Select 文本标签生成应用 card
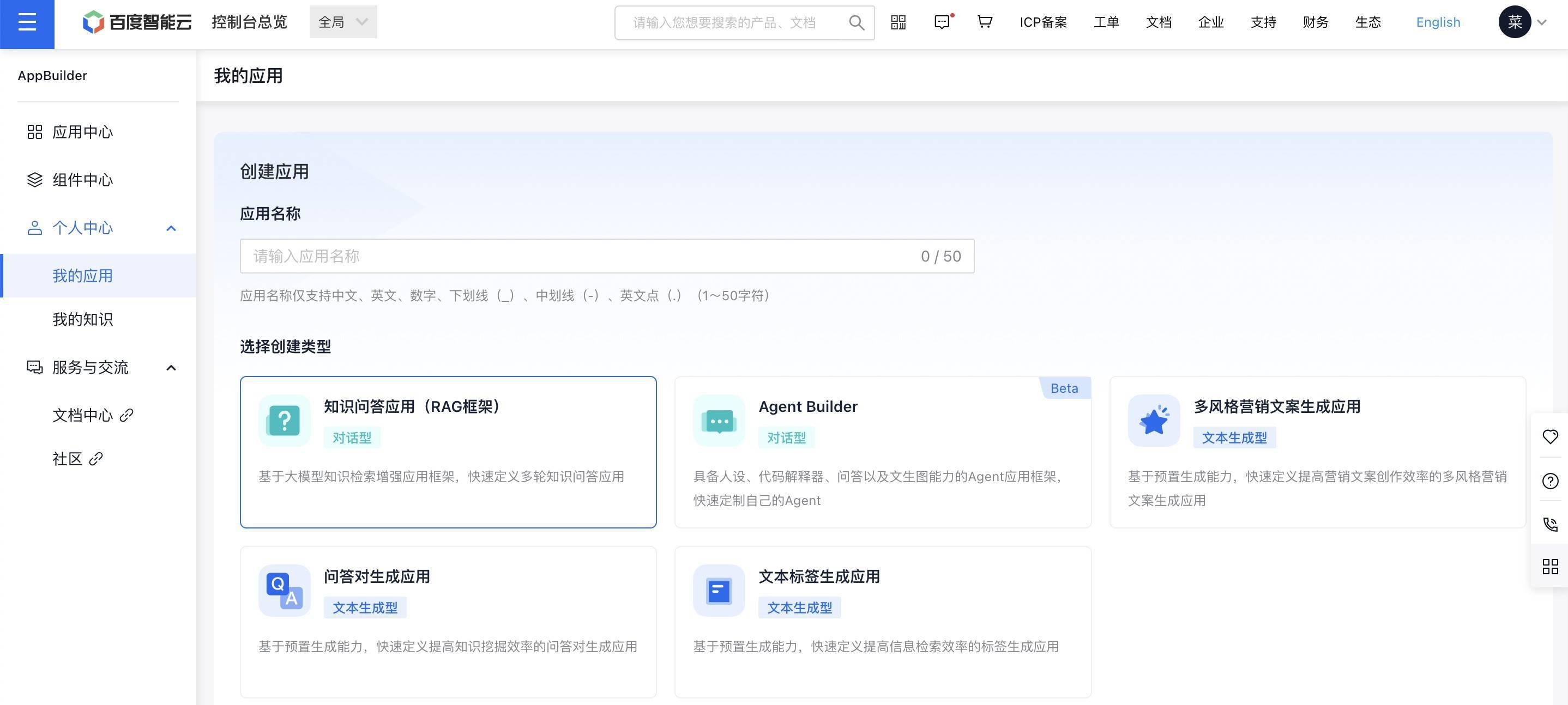This screenshot has width=1568, height=705. point(883,622)
